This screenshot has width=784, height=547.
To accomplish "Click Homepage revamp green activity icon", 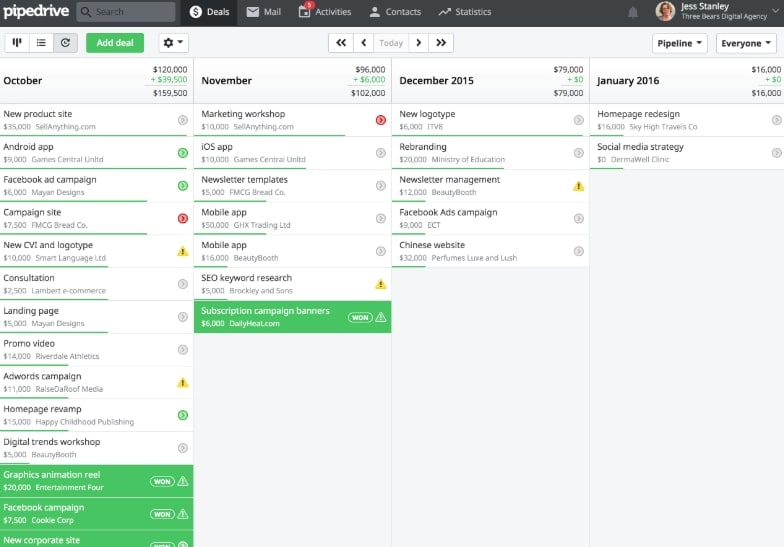I will [183, 415].
